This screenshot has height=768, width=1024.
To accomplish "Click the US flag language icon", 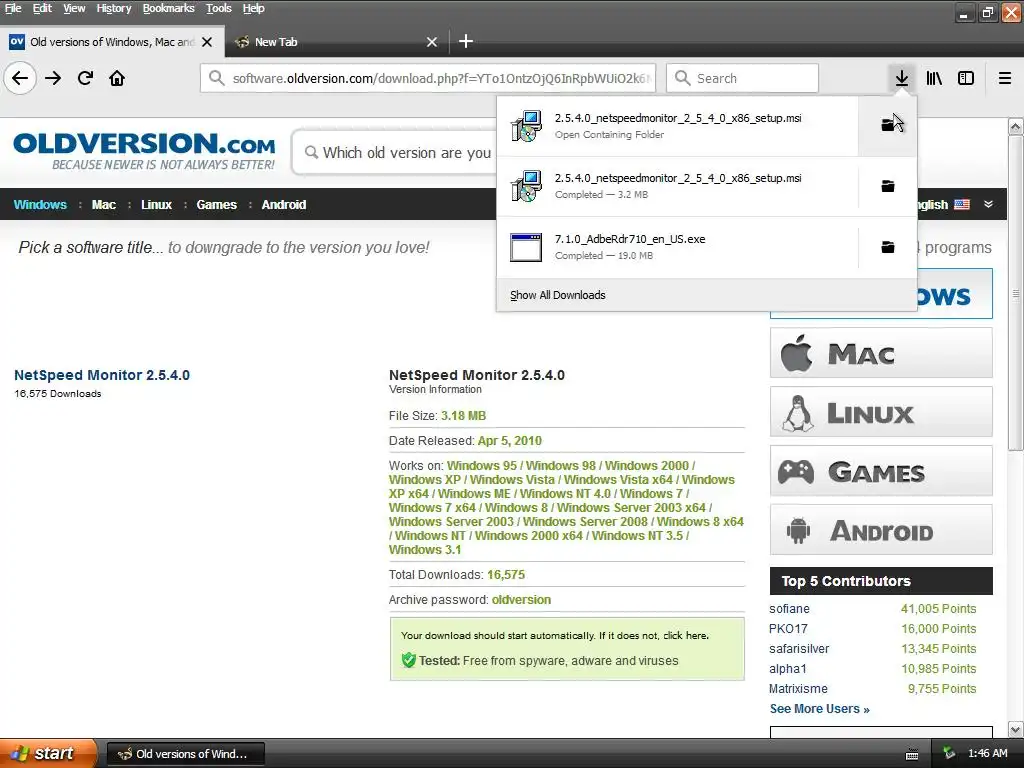I will (x=962, y=204).
